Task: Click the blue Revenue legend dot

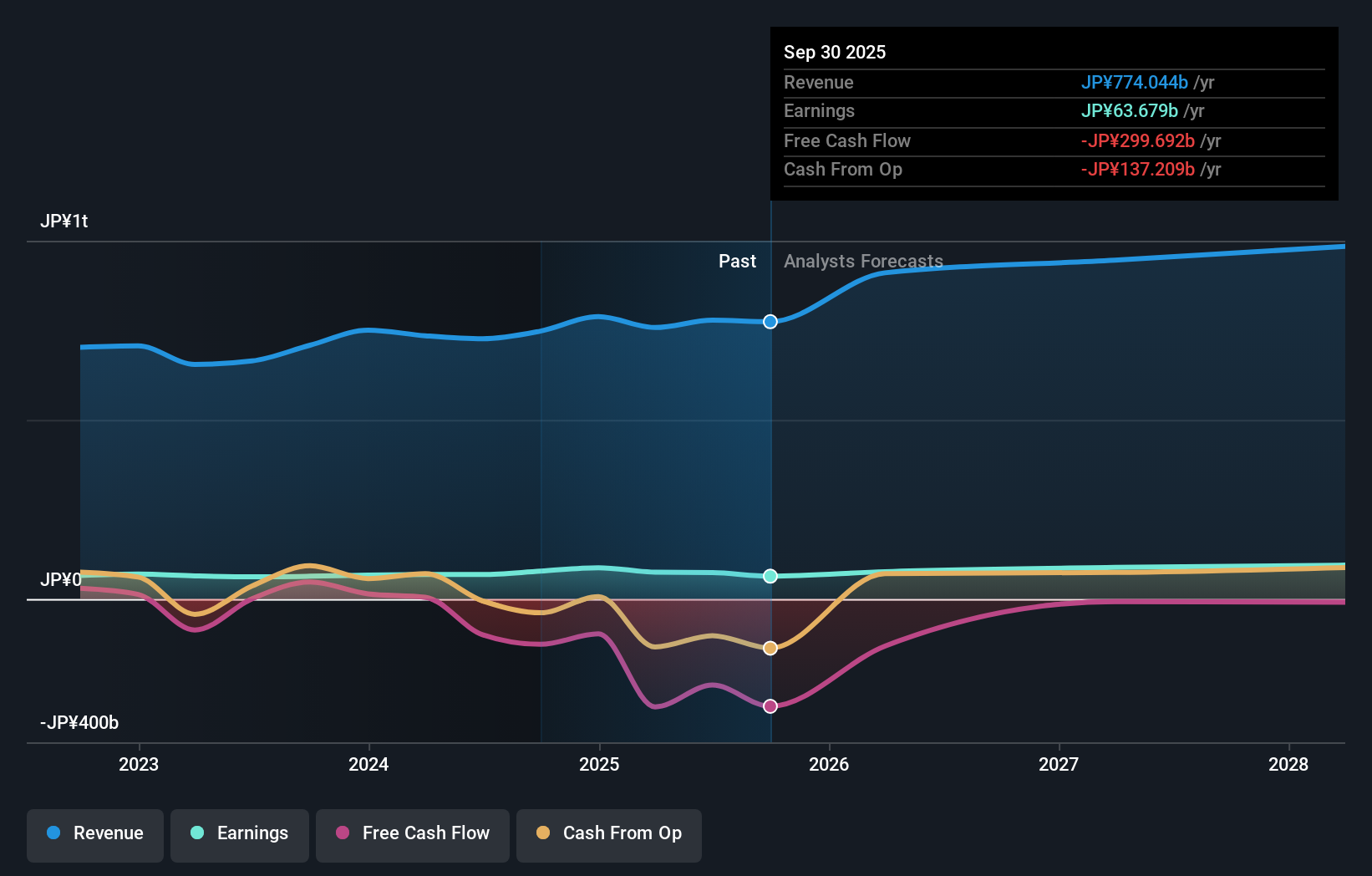Action: pos(54,833)
